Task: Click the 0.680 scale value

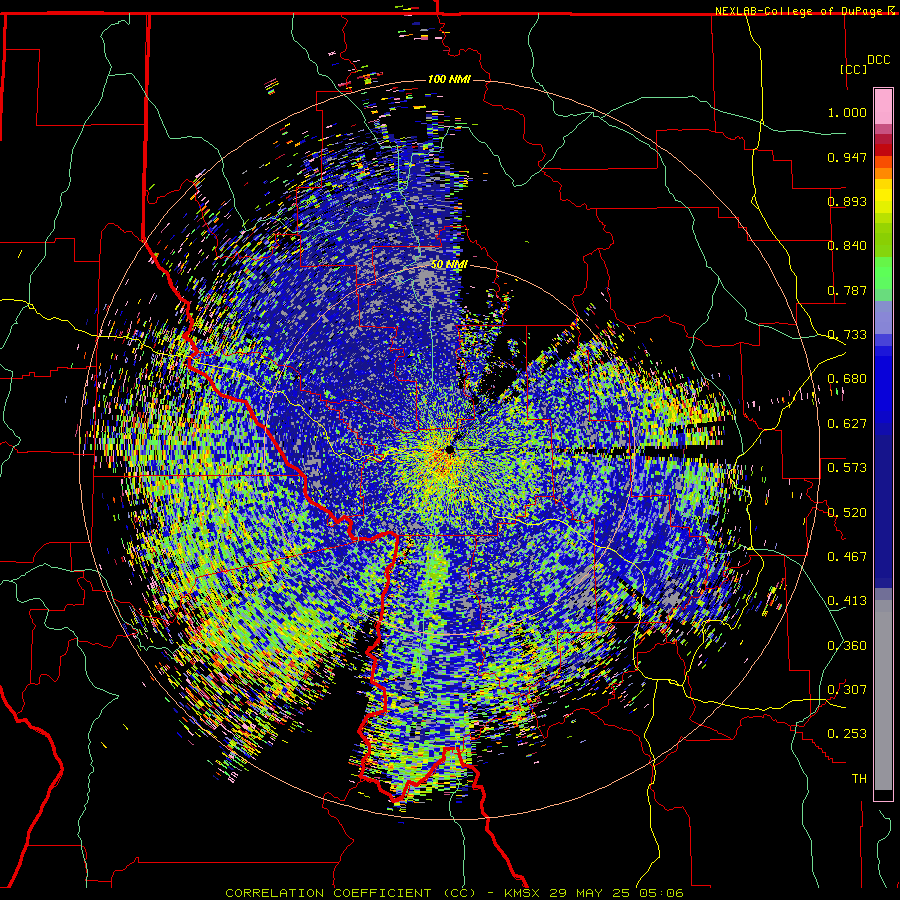Action: 847,379
